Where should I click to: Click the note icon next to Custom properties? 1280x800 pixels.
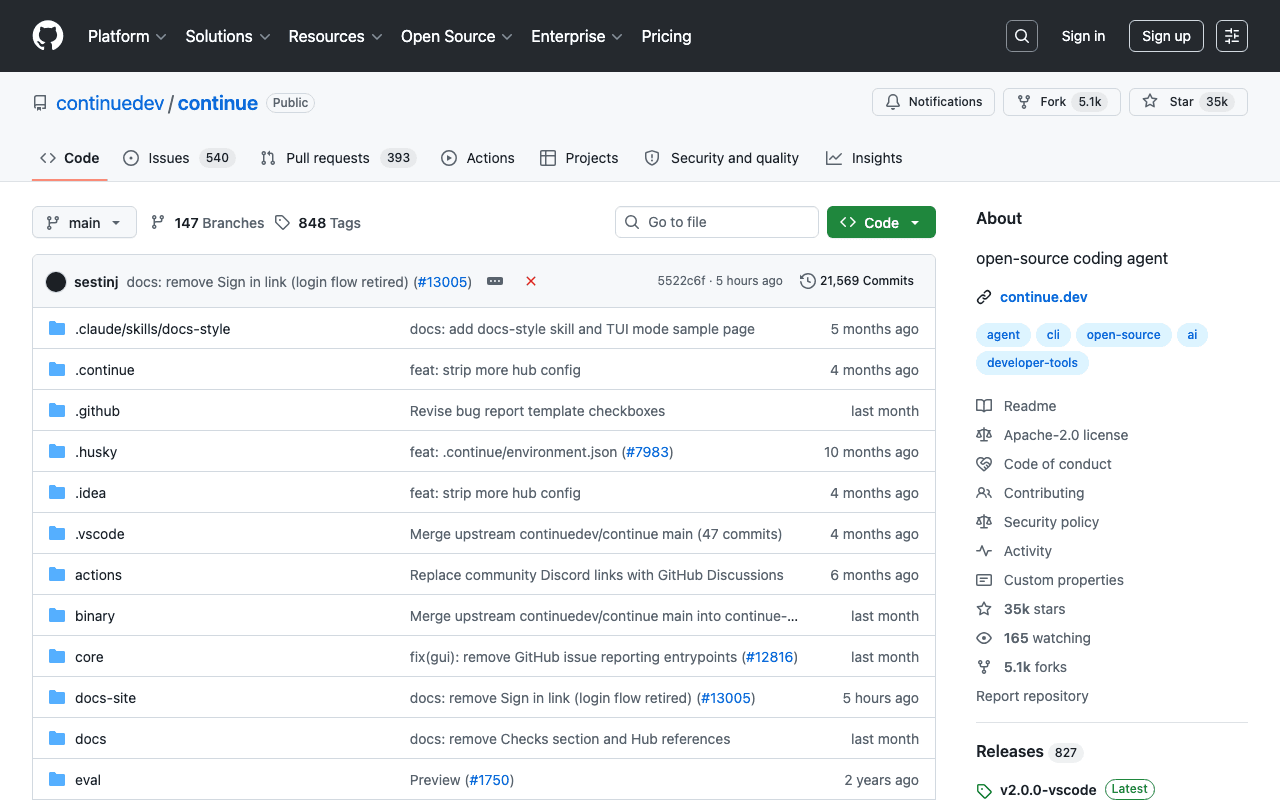pos(984,580)
